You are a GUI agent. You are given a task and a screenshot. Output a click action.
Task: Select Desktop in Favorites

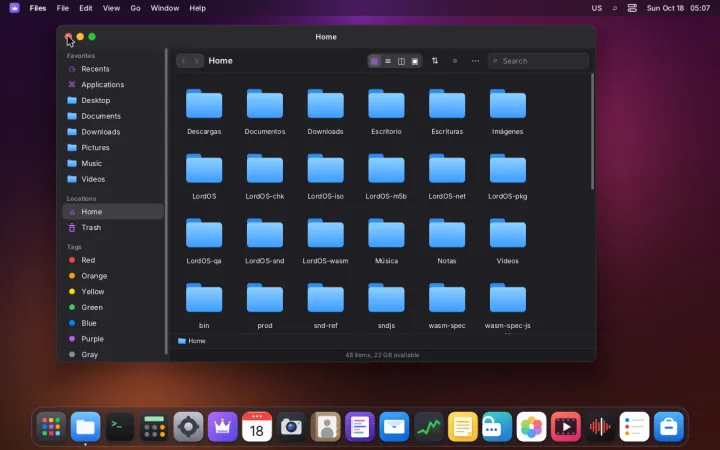tap(112, 100)
